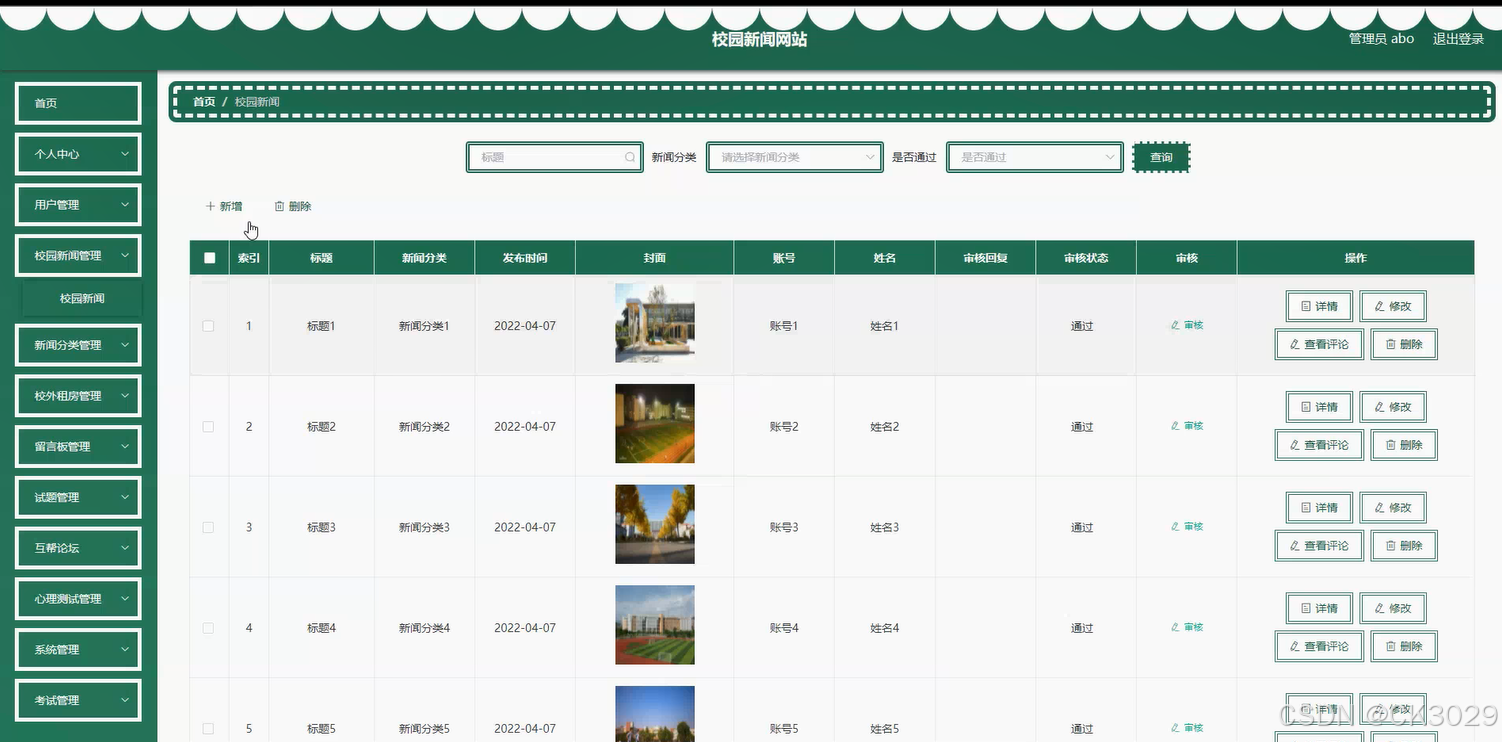Click 修改 edit button for 标题4
Image resolution: width=1502 pixels, height=742 pixels.
[x=1393, y=608]
